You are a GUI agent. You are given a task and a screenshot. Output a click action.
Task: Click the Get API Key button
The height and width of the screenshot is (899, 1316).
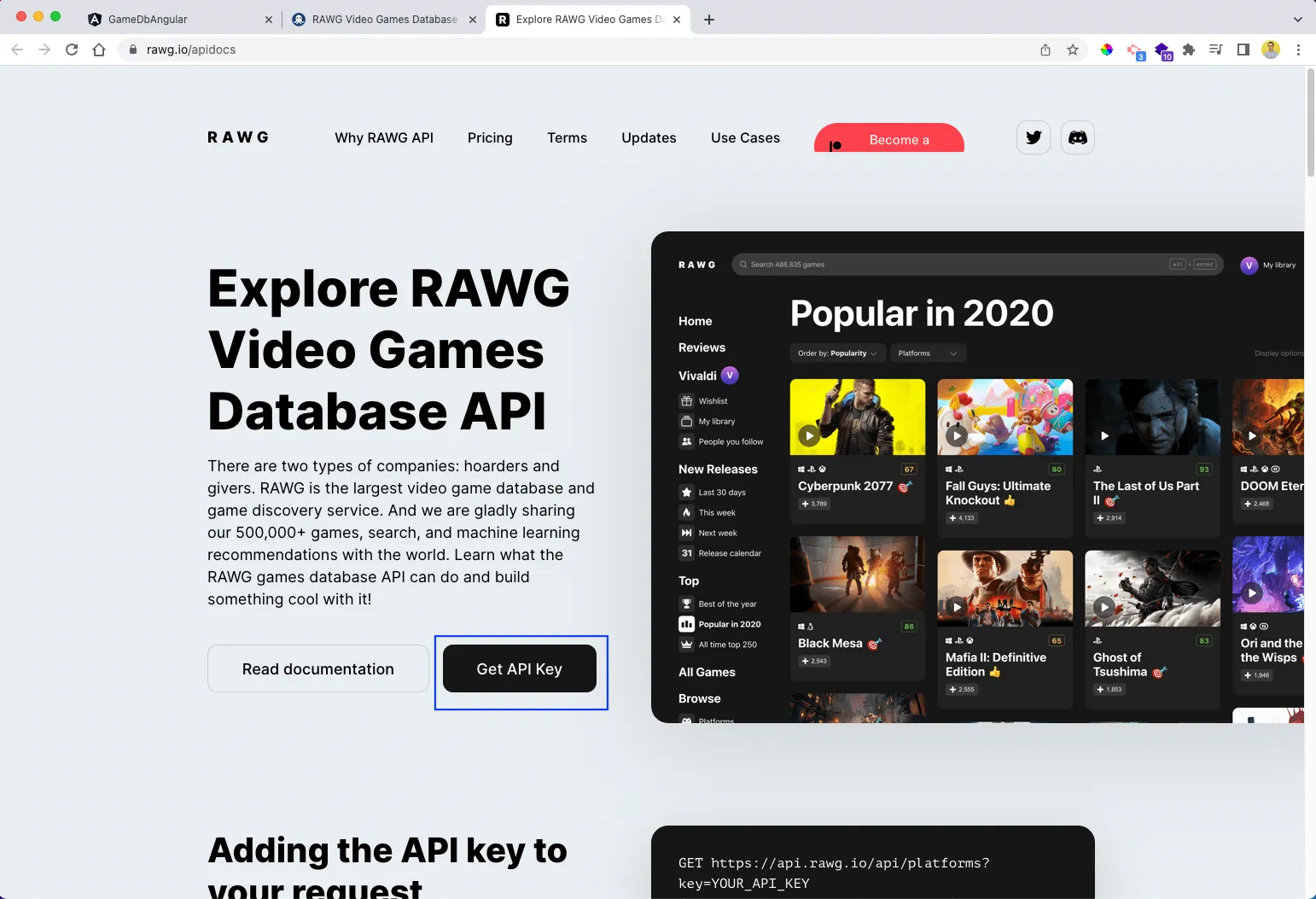tap(520, 668)
